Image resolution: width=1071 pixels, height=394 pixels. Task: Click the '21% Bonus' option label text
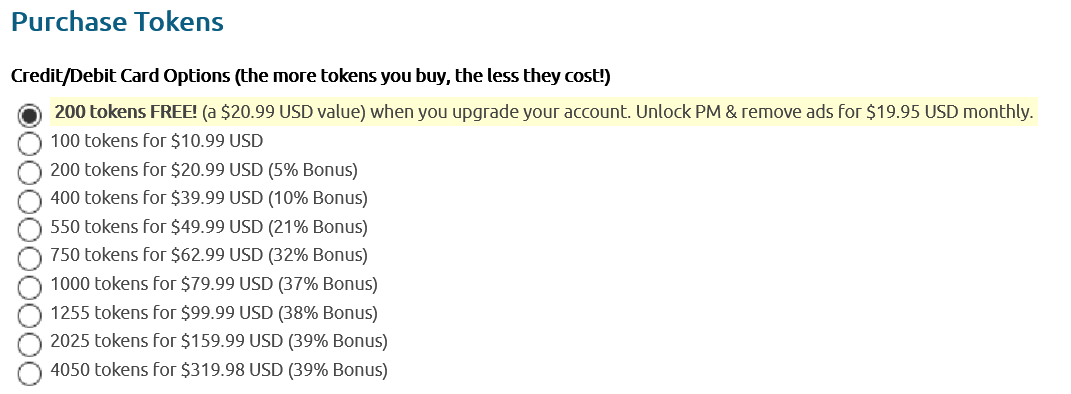[318, 227]
